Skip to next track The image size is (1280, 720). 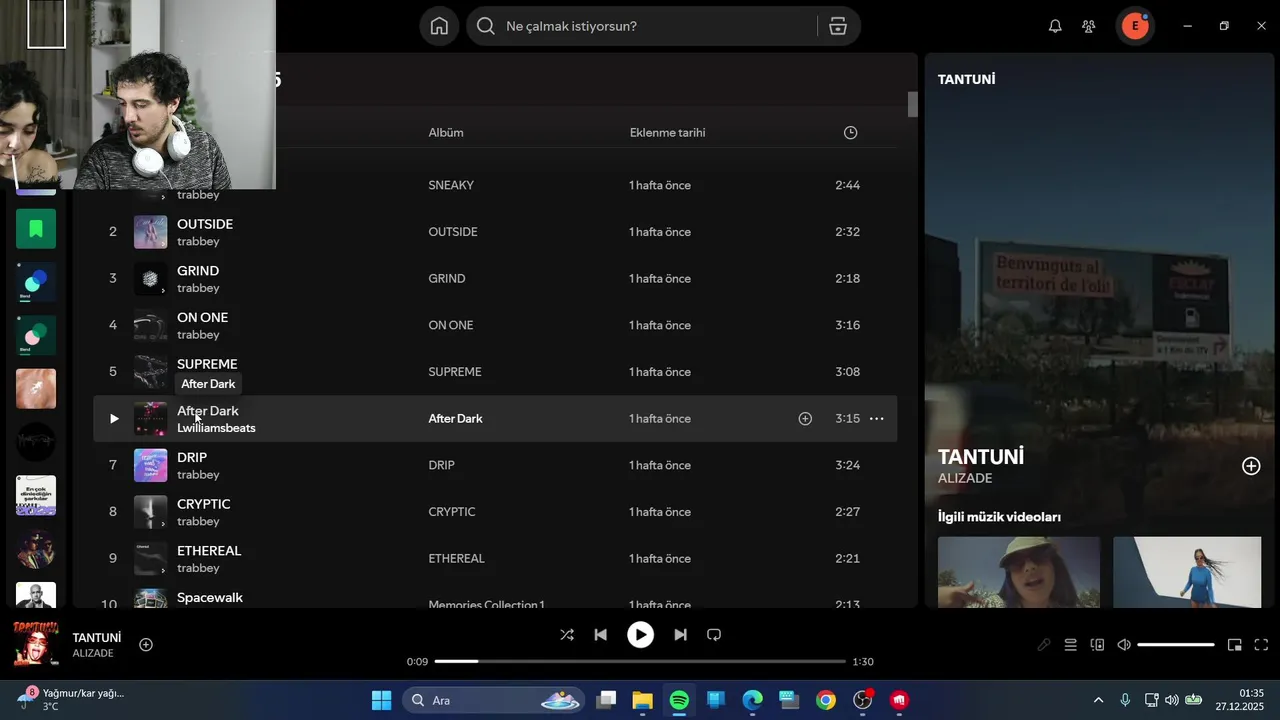point(680,635)
